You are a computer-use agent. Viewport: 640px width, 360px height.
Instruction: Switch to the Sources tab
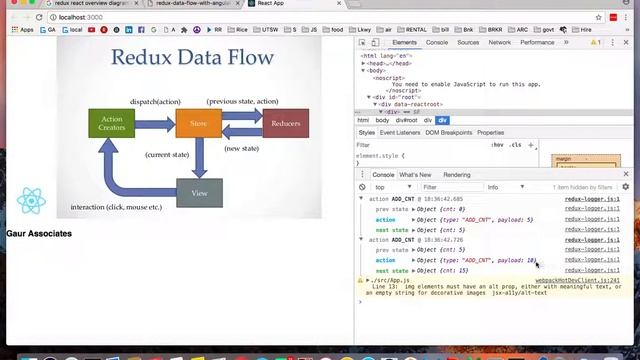[x=468, y=42]
